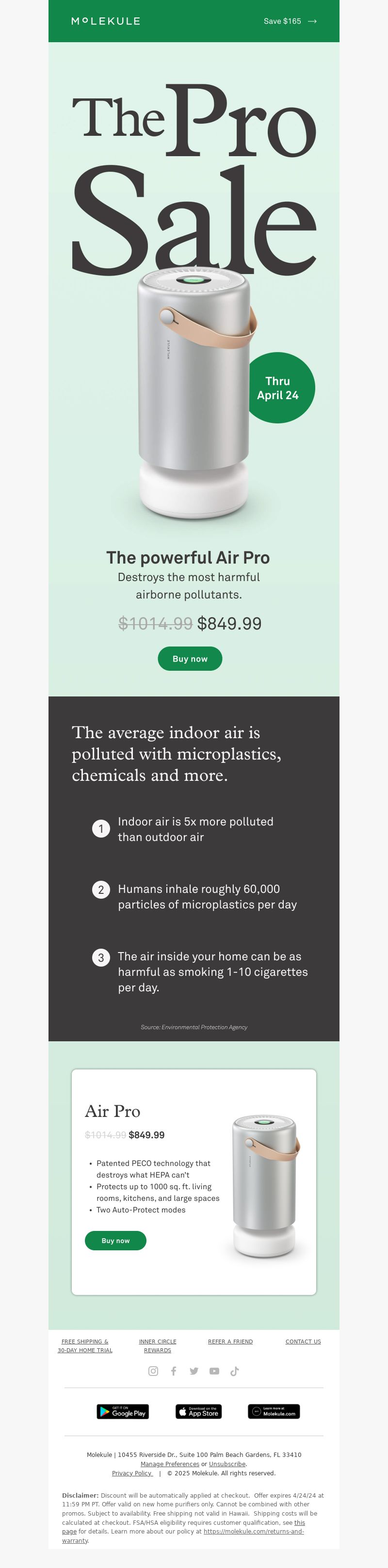Viewport: 388px width, 1568px height.
Task: Open the Instagram social icon
Action: (153, 1371)
